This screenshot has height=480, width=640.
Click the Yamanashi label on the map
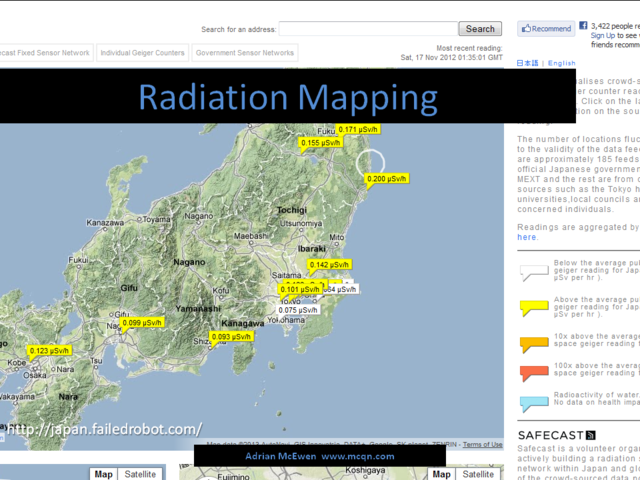(198, 309)
